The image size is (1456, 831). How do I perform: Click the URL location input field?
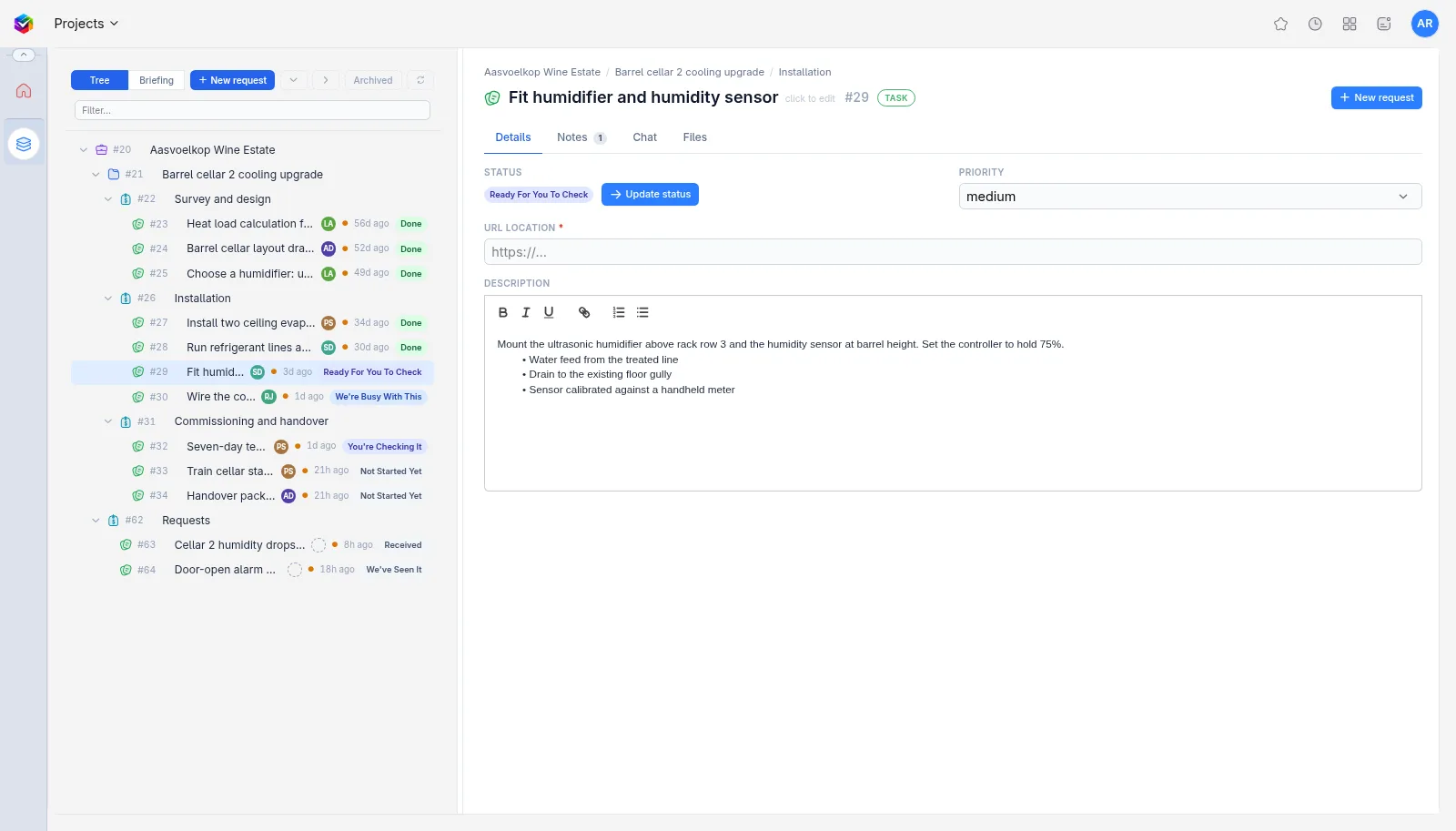click(x=953, y=252)
